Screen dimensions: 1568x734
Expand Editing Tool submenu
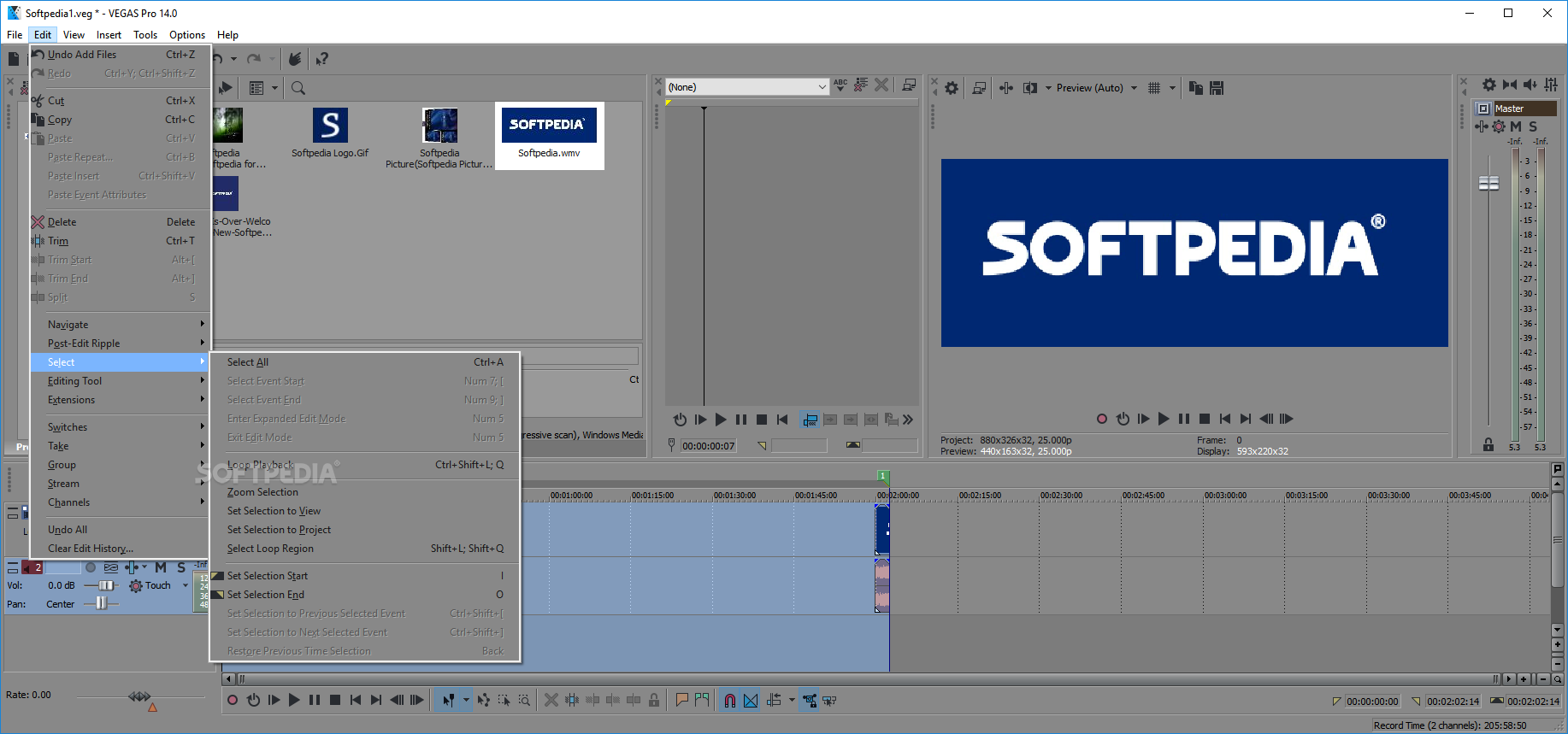[120, 381]
